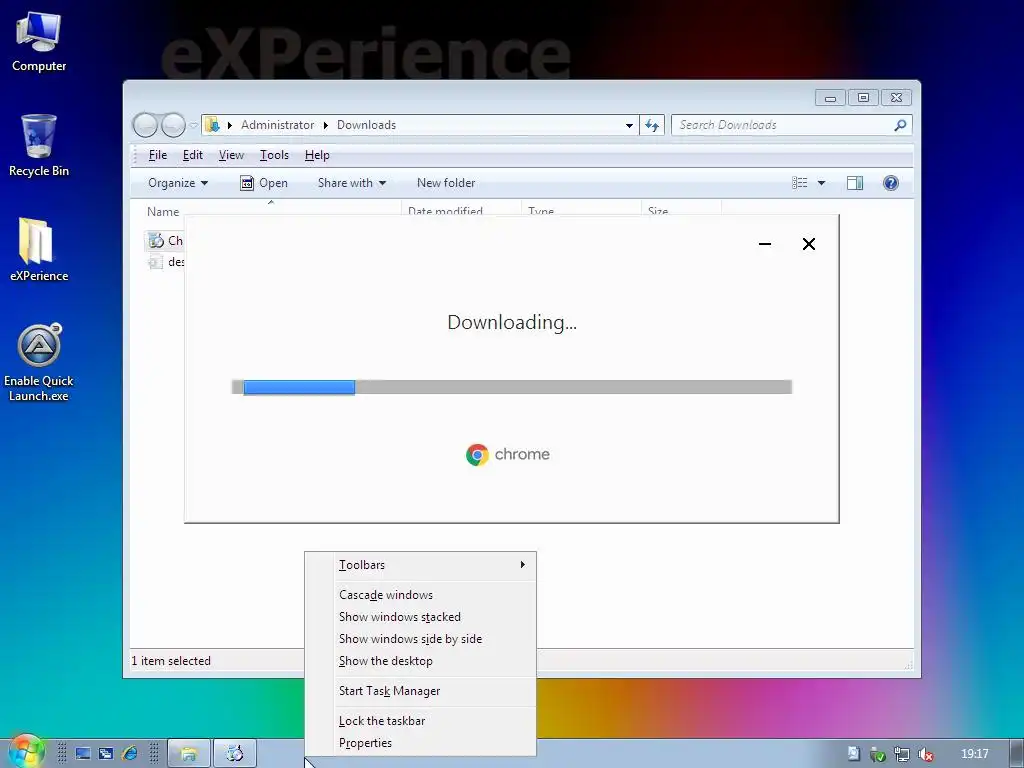This screenshot has height=768, width=1024.
Task: Select the des file row in Downloads
Action: 165,263
